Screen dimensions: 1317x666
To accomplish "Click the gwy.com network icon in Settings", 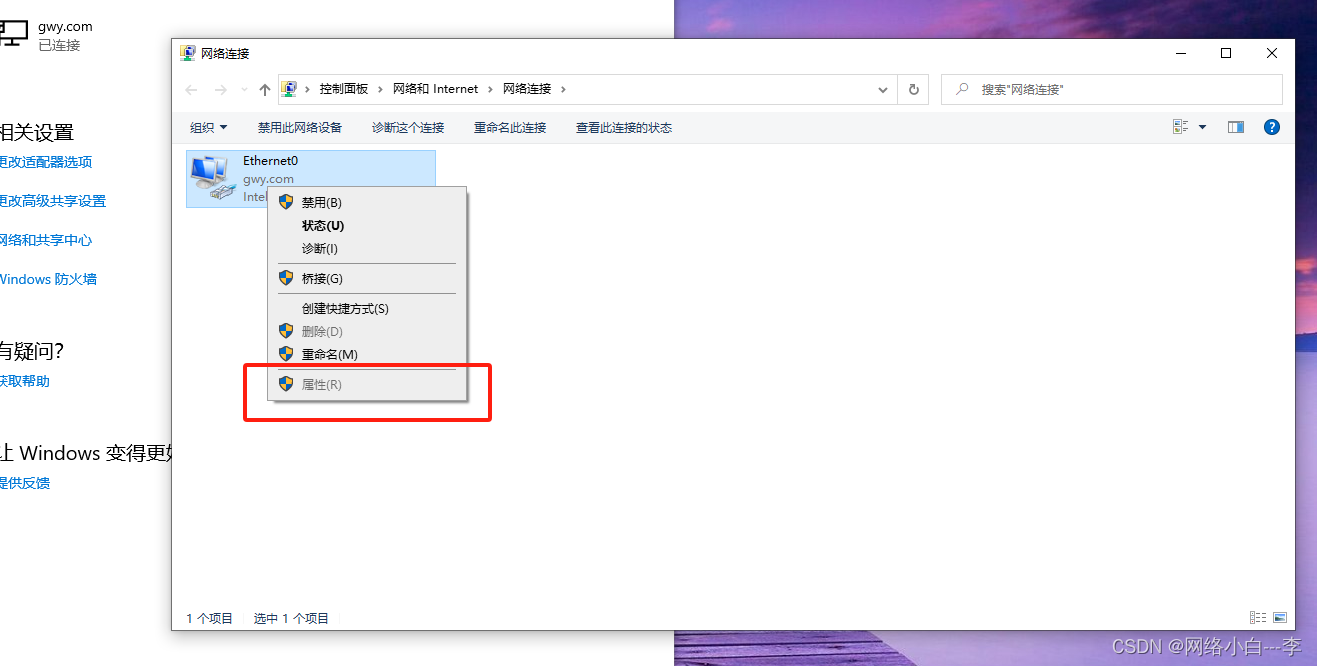I will (x=13, y=34).
